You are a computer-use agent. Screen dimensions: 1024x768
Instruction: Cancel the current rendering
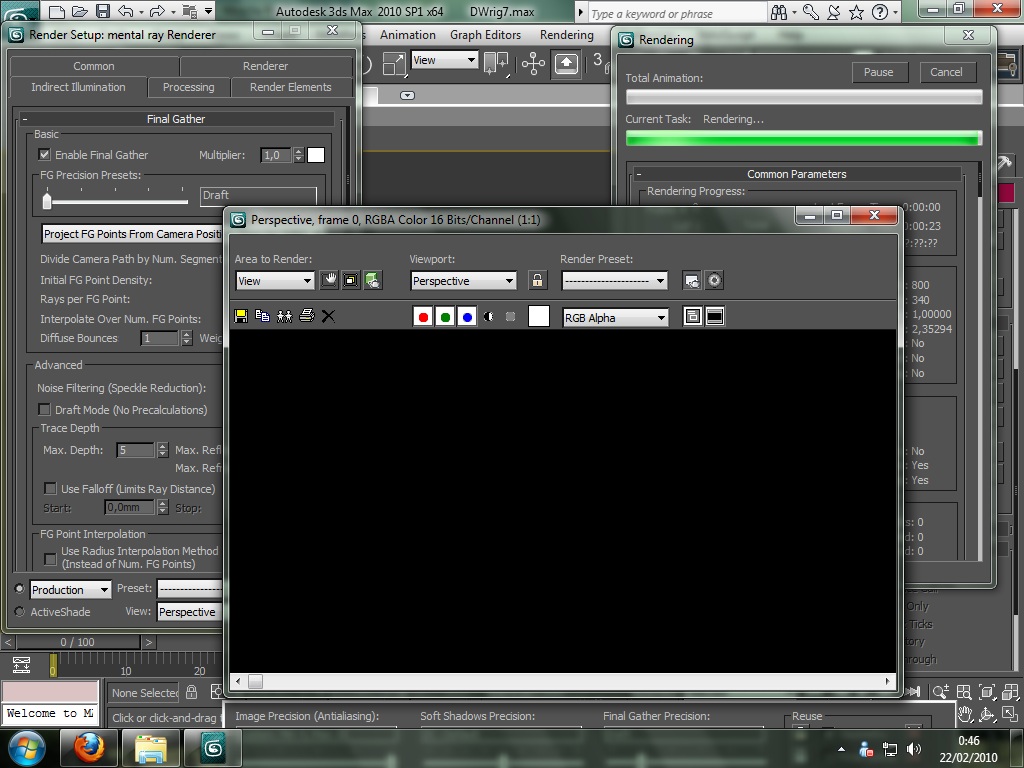pos(946,72)
